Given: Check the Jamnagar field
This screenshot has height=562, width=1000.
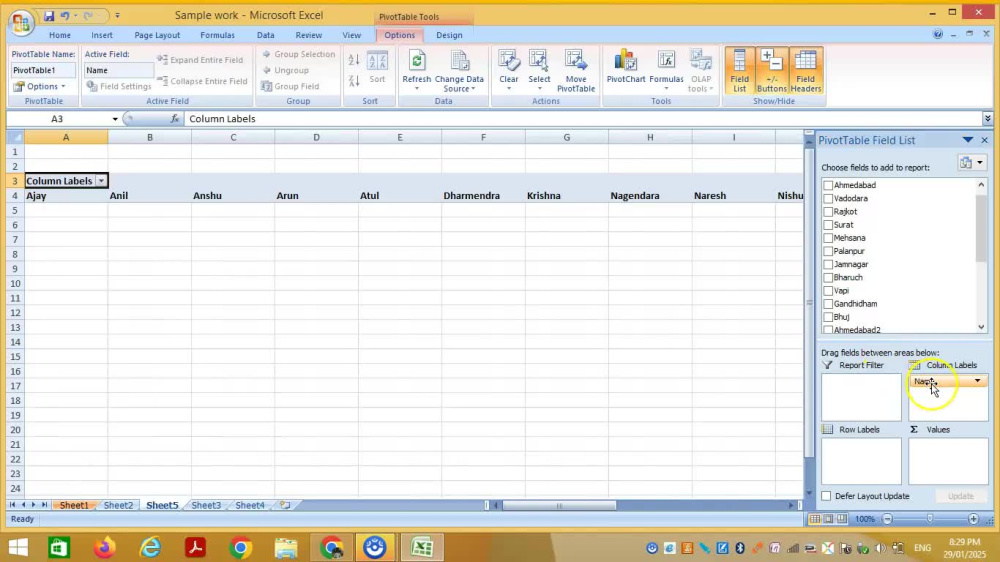Looking at the screenshot, I should [x=828, y=264].
